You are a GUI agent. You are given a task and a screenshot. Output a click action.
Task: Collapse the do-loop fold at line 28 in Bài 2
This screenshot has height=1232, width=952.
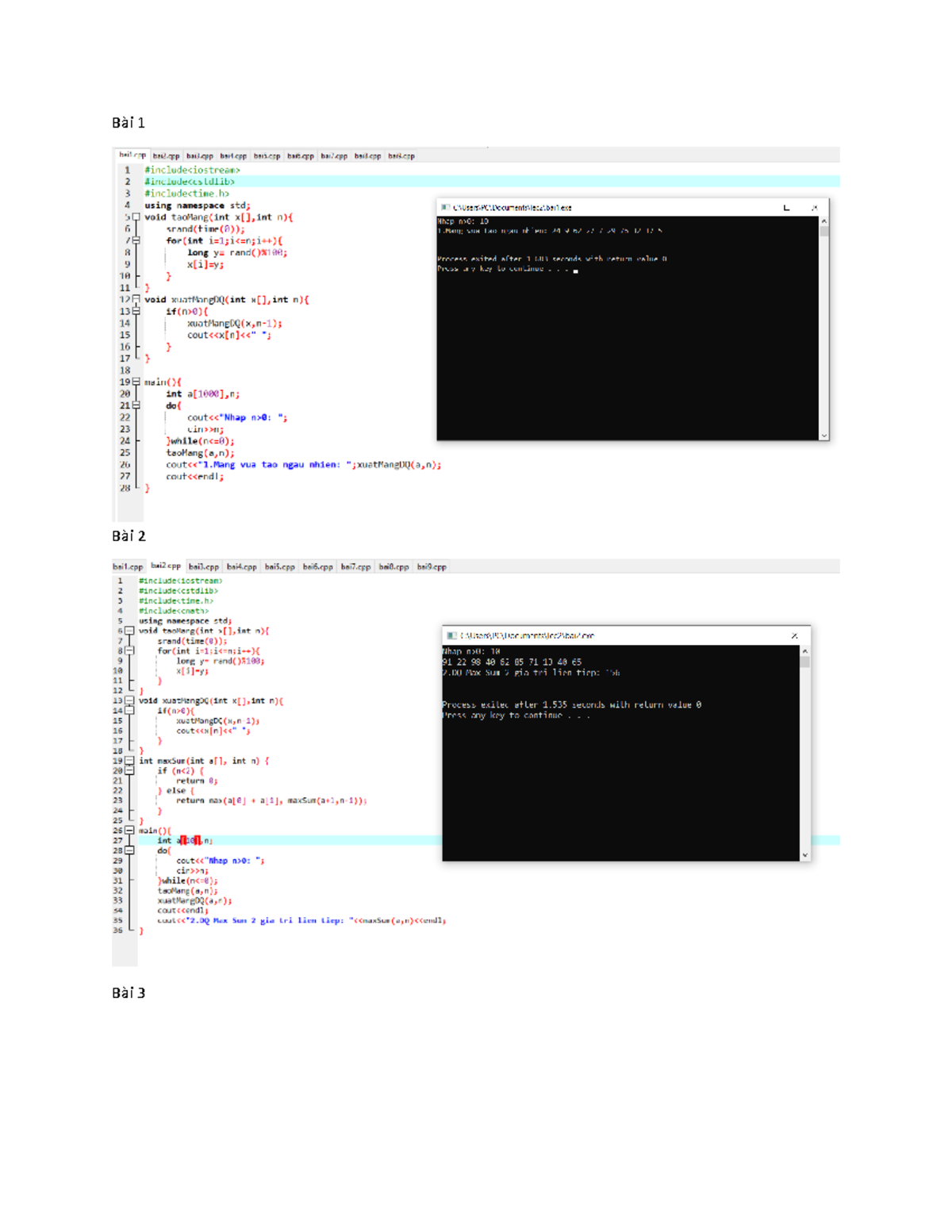129,850
